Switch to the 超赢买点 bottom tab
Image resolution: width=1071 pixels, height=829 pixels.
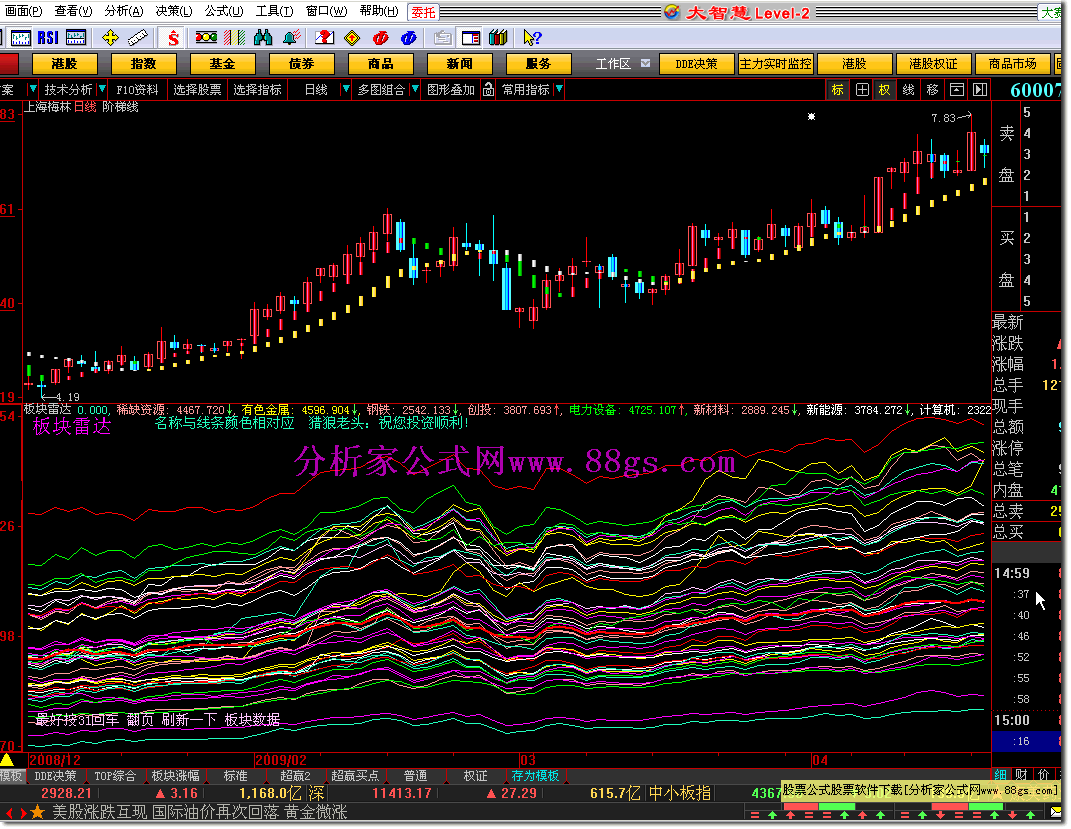[x=354, y=776]
